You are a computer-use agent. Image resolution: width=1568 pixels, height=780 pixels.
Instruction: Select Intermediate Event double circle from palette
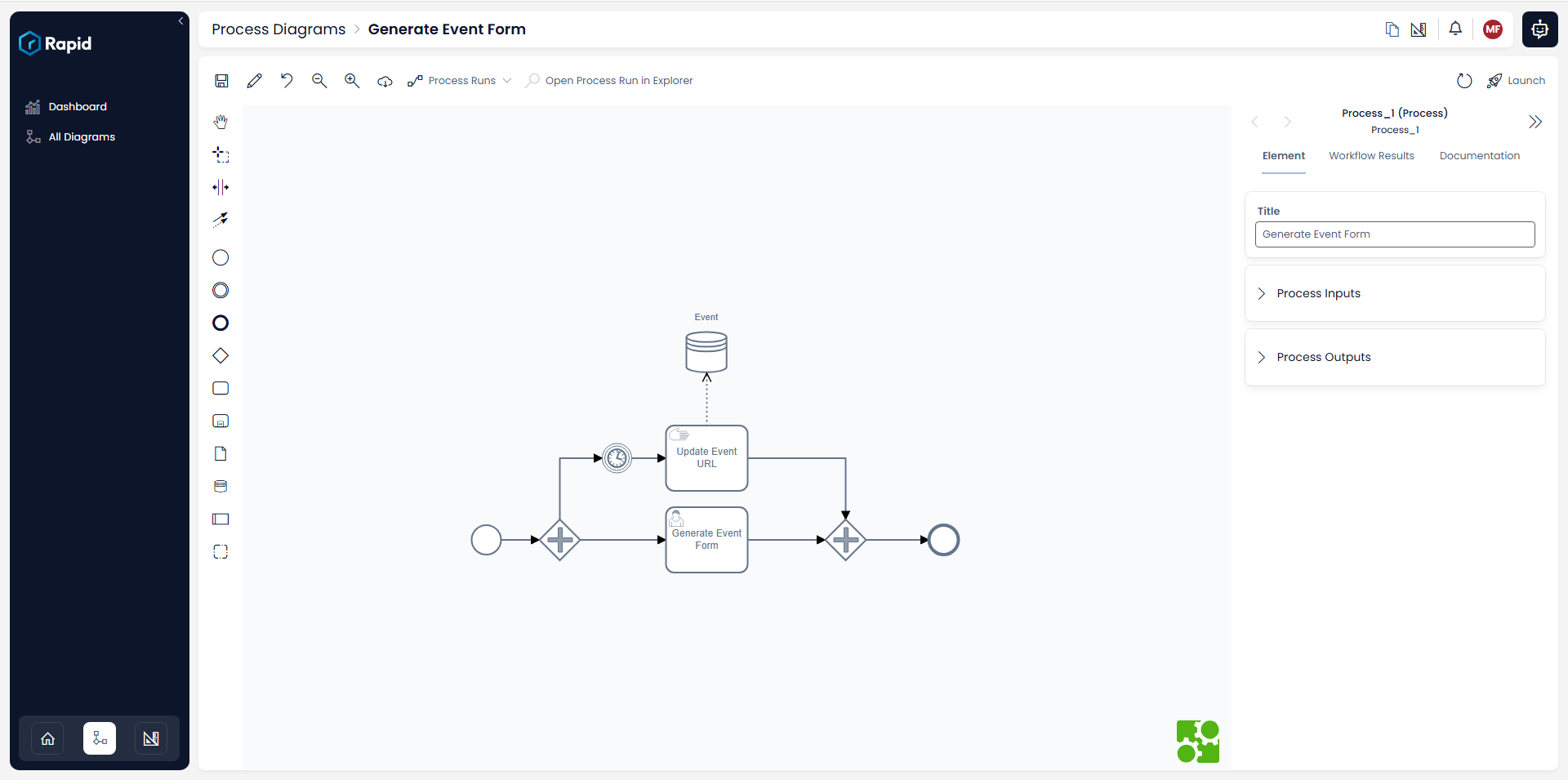coord(220,291)
